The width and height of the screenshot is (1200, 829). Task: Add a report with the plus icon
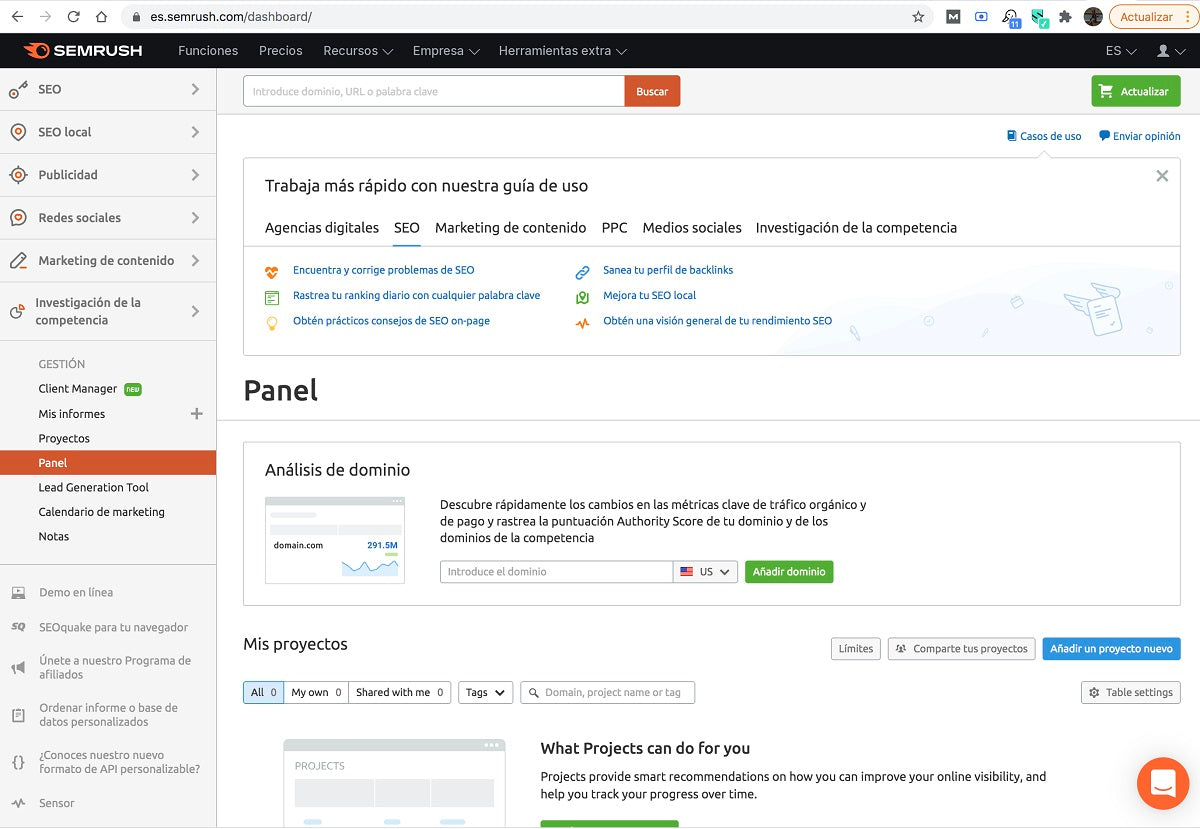196,414
